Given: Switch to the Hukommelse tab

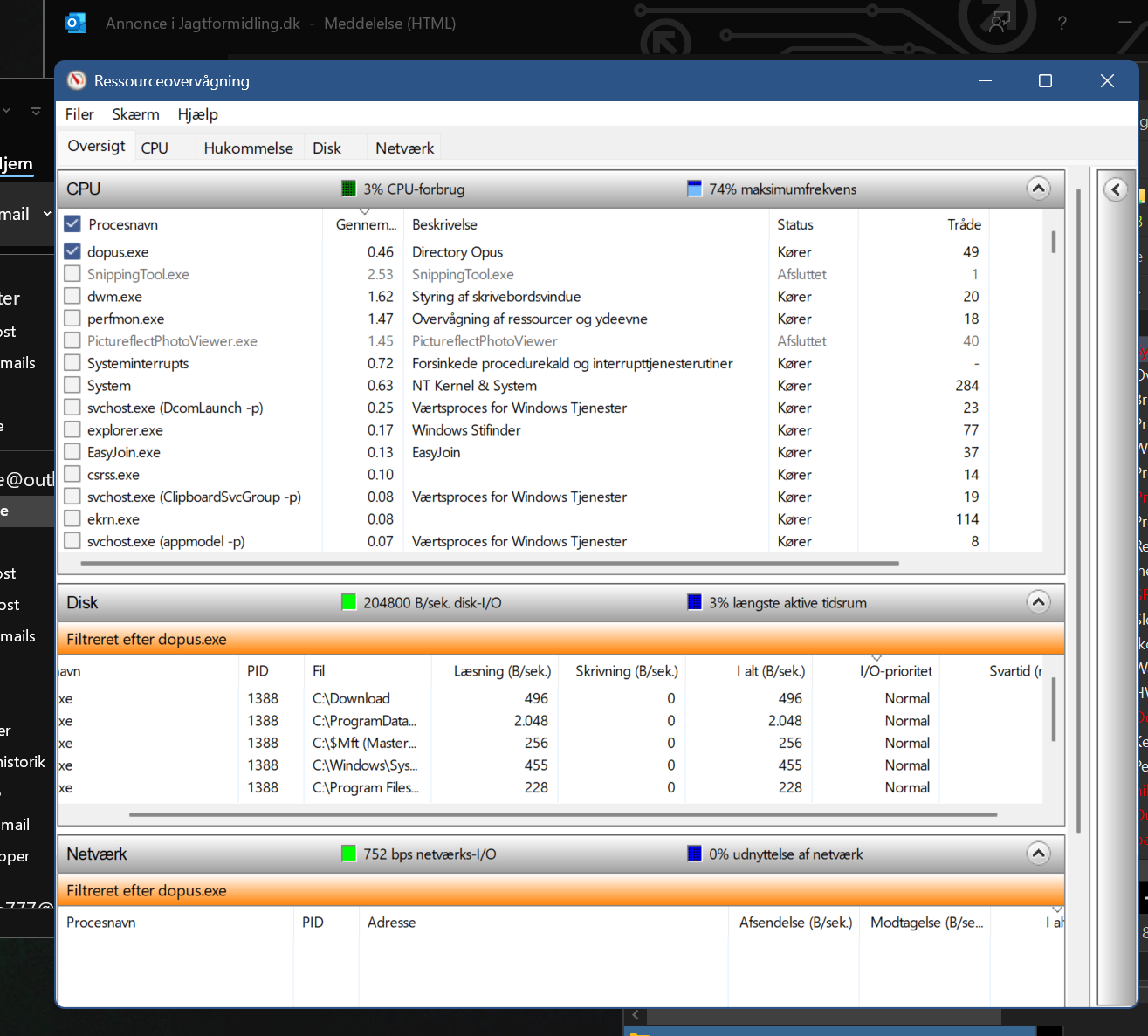Looking at the screenshot, I should pyautogui.click(x=248, y=148).
